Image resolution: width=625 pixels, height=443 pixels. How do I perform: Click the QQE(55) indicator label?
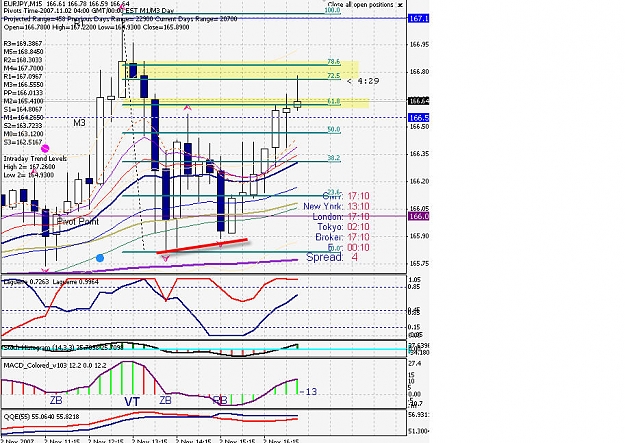tap(41, 417)
